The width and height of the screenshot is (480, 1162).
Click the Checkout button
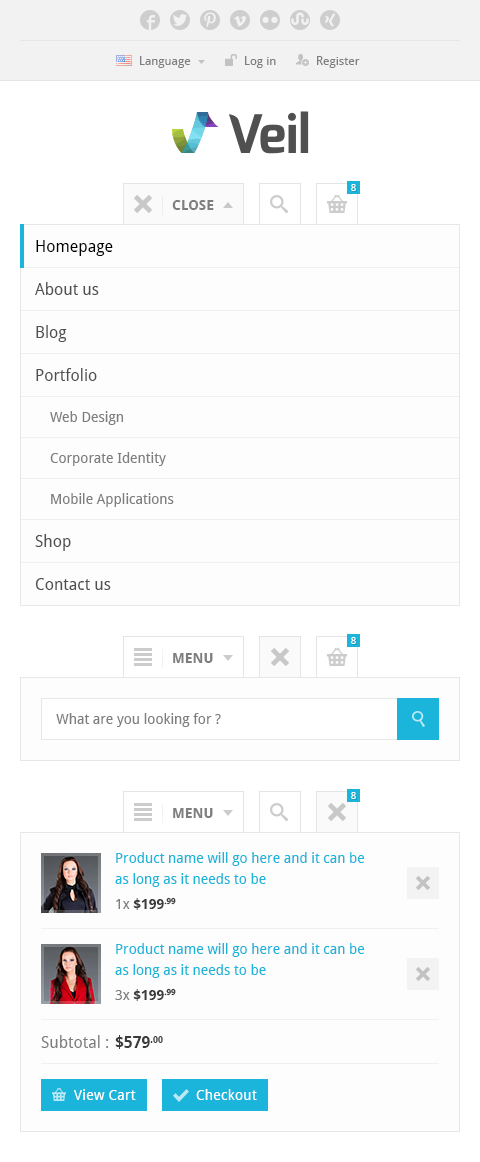(215, 1095)
